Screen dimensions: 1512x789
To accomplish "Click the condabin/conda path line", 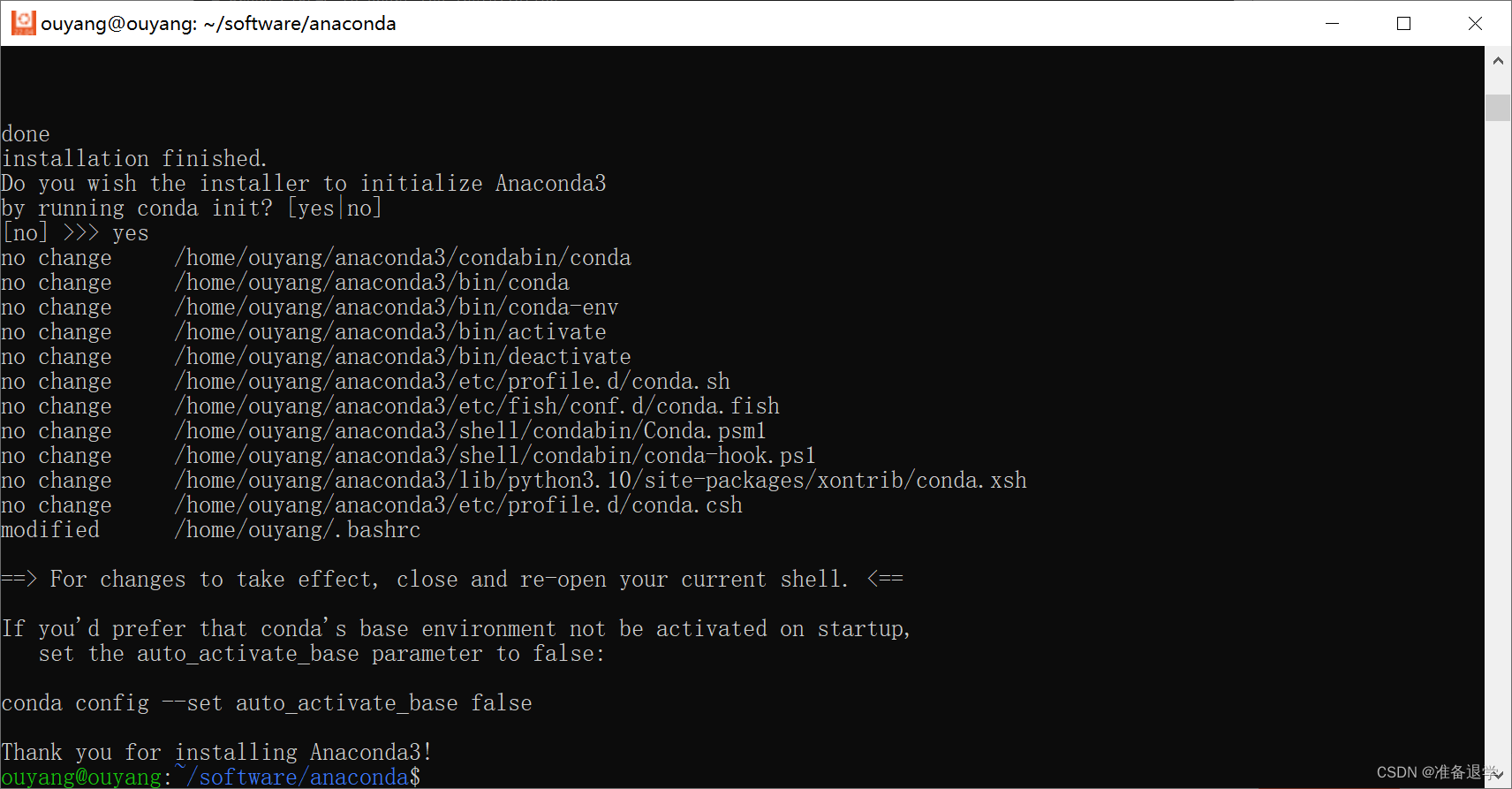I will click(403, 257).
